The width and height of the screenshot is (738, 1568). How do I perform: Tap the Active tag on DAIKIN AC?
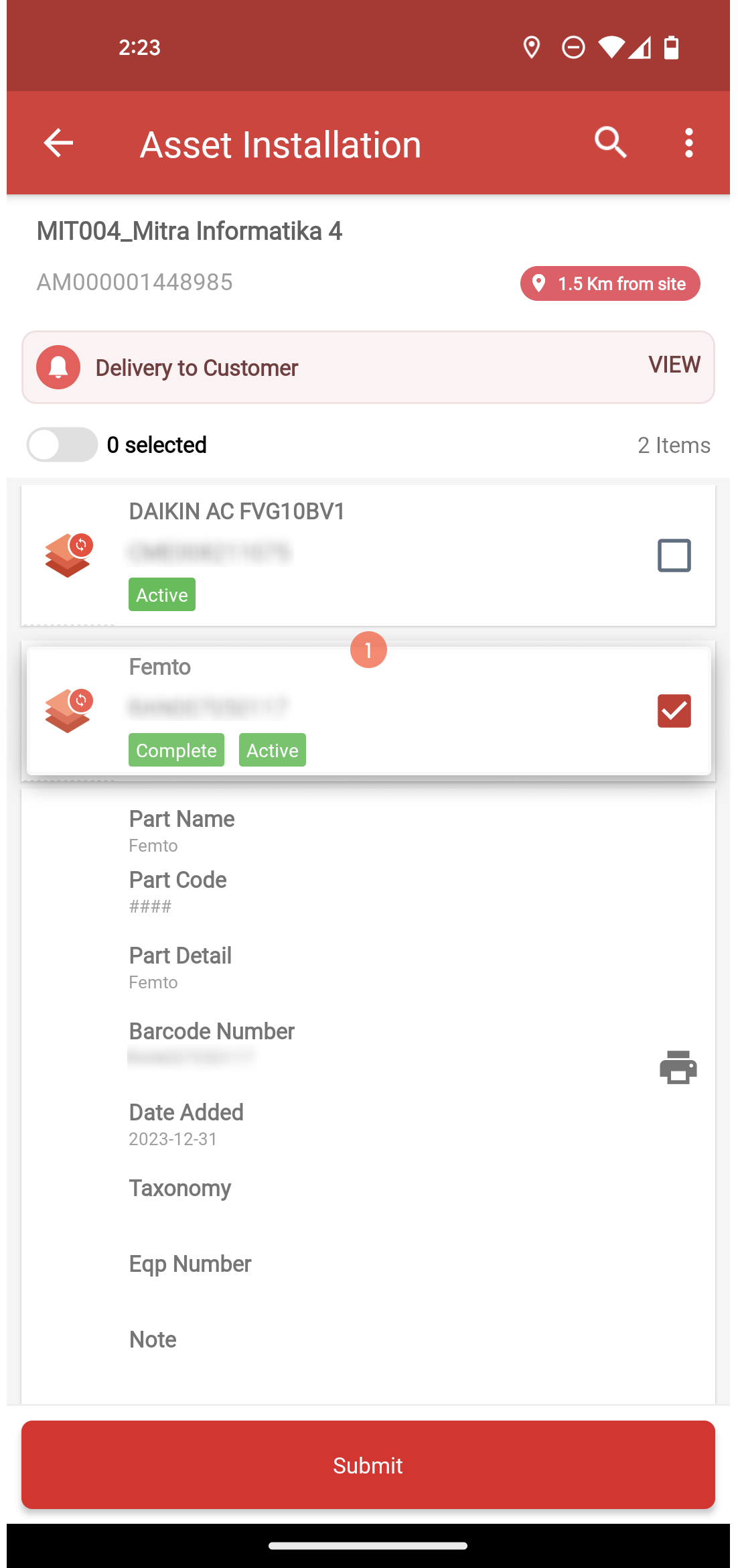pos(162,594)
